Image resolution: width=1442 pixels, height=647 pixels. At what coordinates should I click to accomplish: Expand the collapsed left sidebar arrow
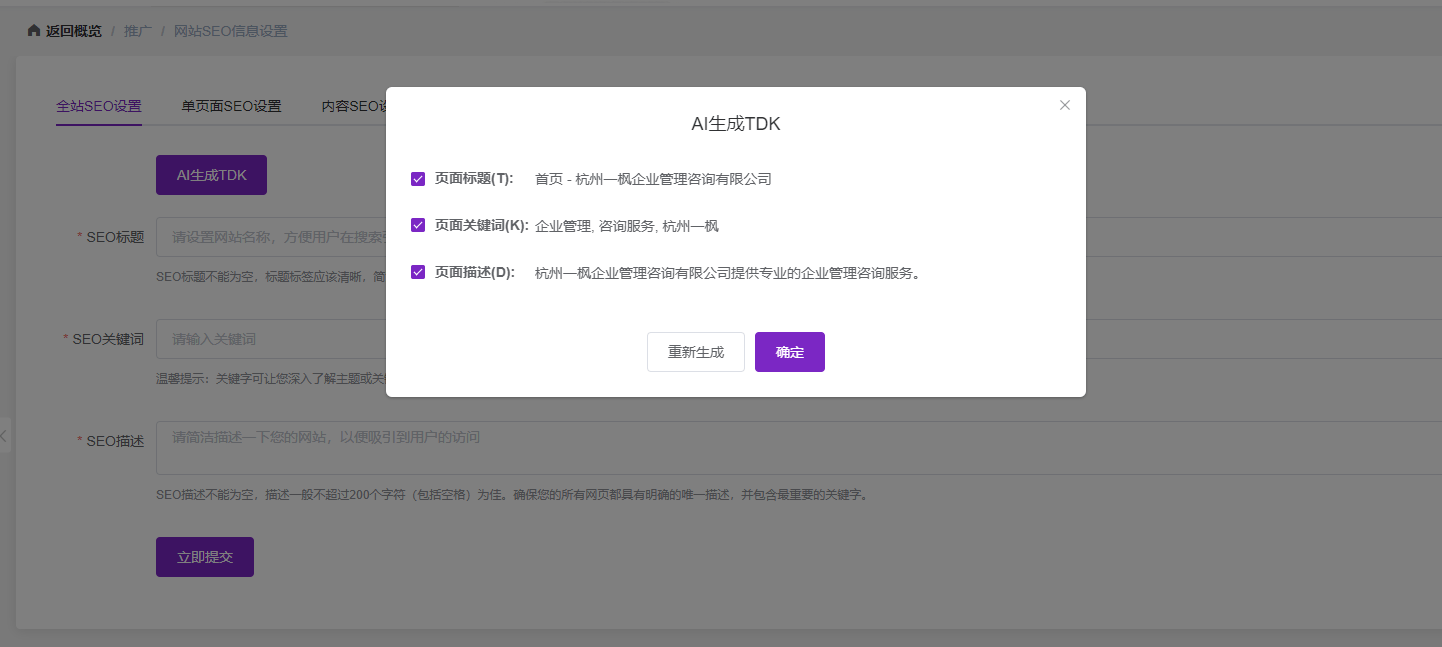(4, 436)
